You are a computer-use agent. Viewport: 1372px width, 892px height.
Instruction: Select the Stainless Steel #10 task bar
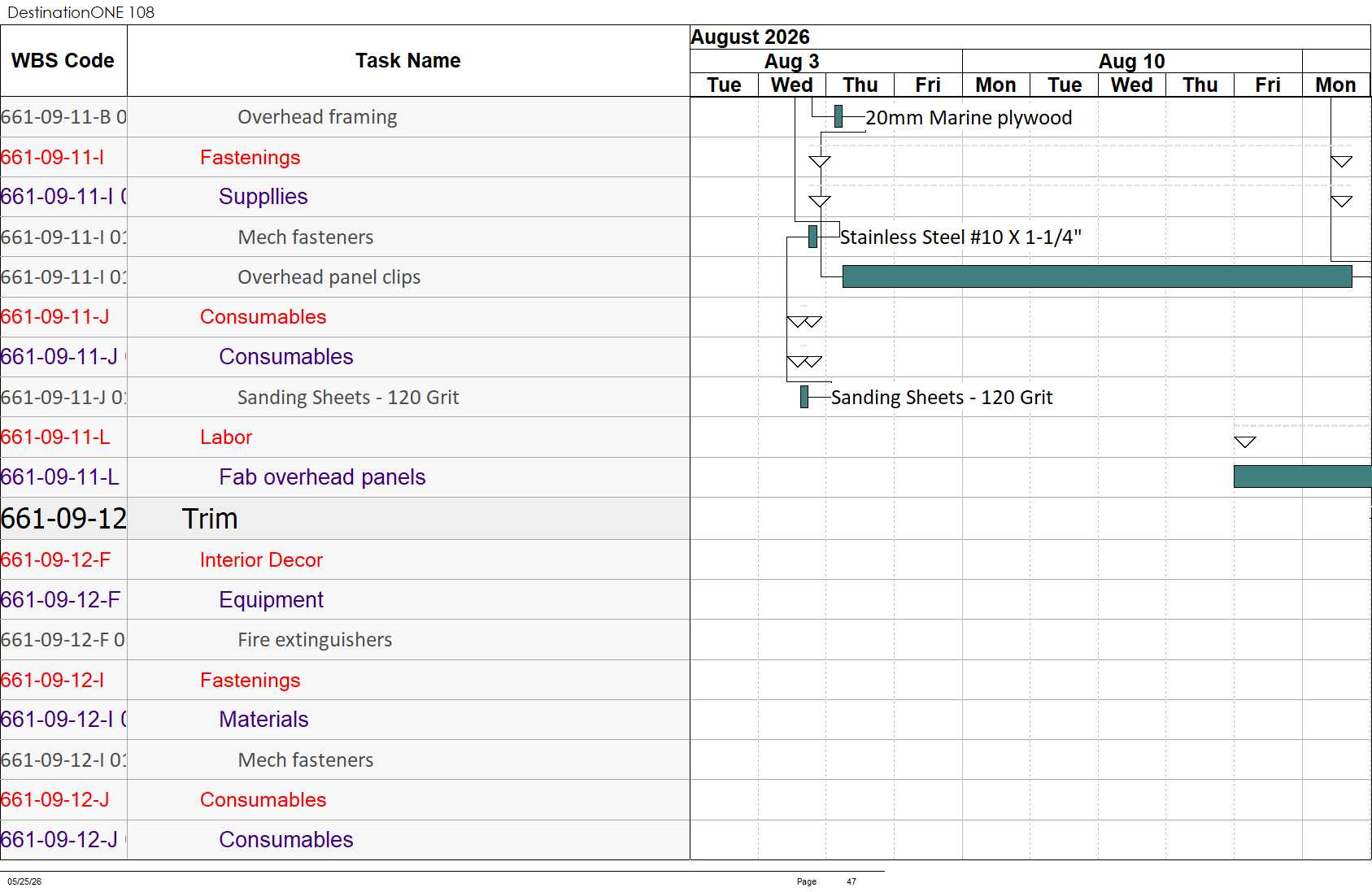coord(812,237)
